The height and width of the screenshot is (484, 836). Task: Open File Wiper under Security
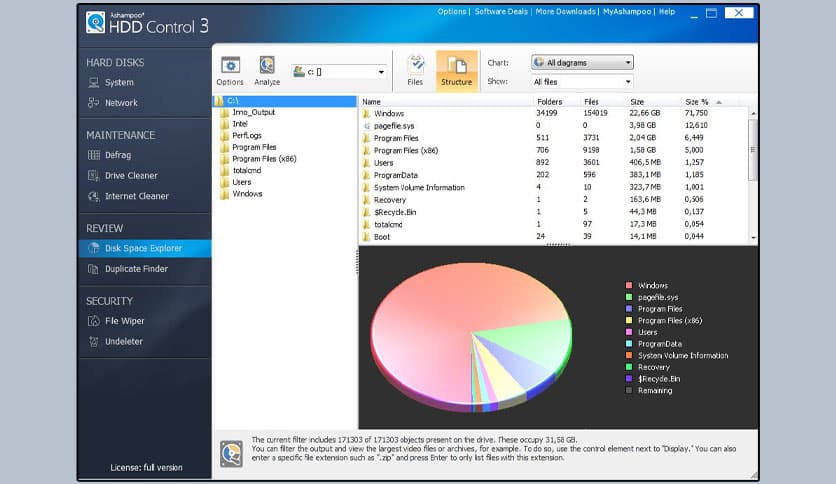(x=124, y=321)
